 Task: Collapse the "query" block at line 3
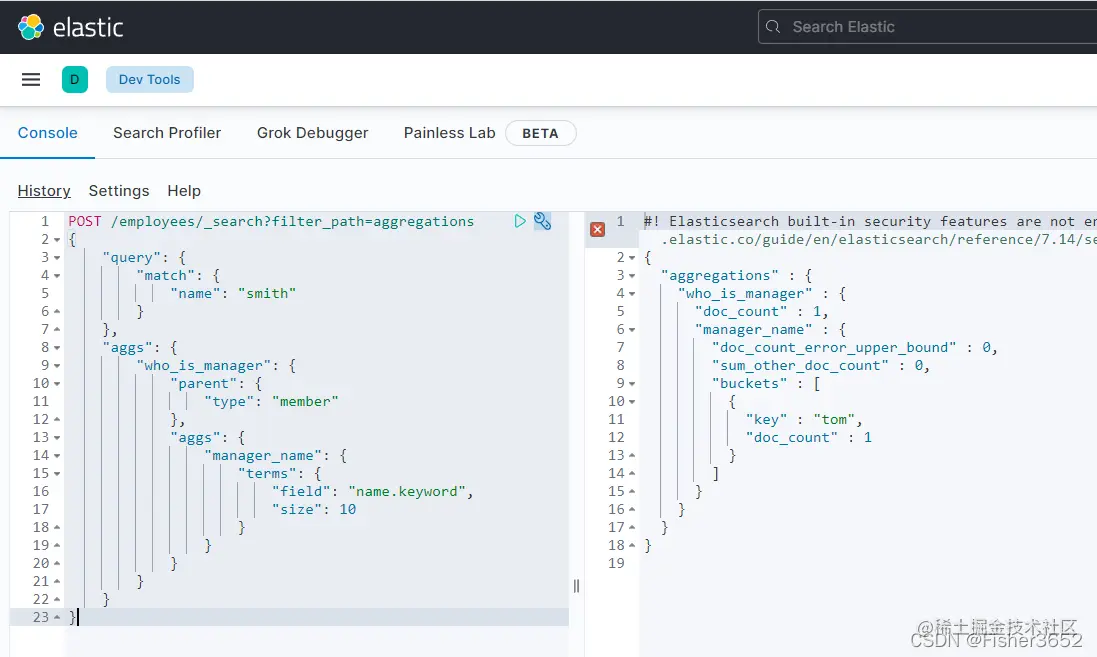point(57,258)
